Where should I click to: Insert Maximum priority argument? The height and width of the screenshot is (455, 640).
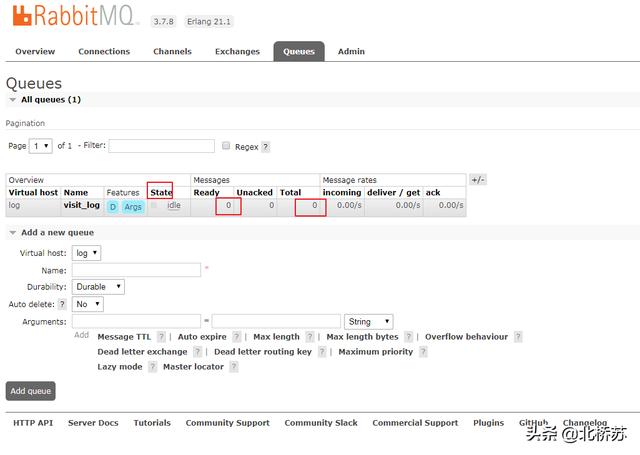tap(376, 352)
